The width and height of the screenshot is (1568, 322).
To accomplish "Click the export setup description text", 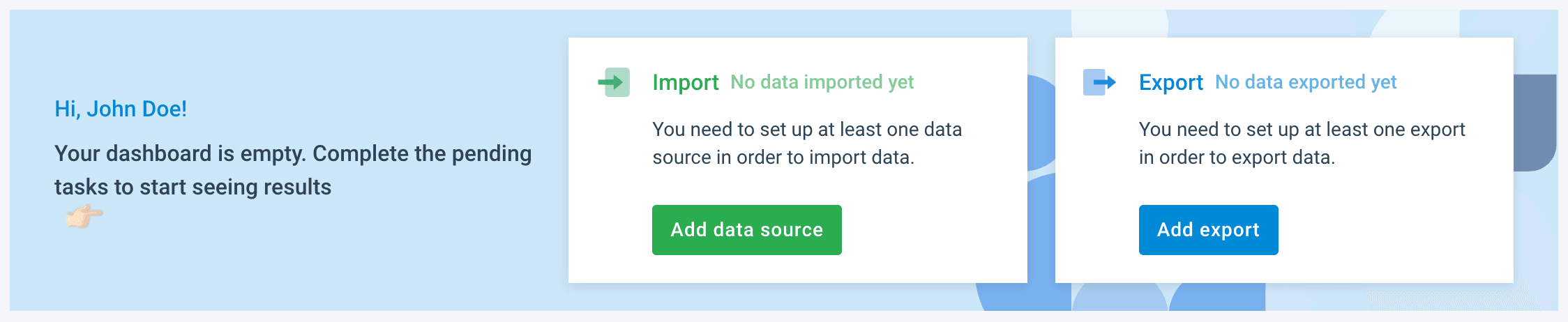I will coord(1302,144).
